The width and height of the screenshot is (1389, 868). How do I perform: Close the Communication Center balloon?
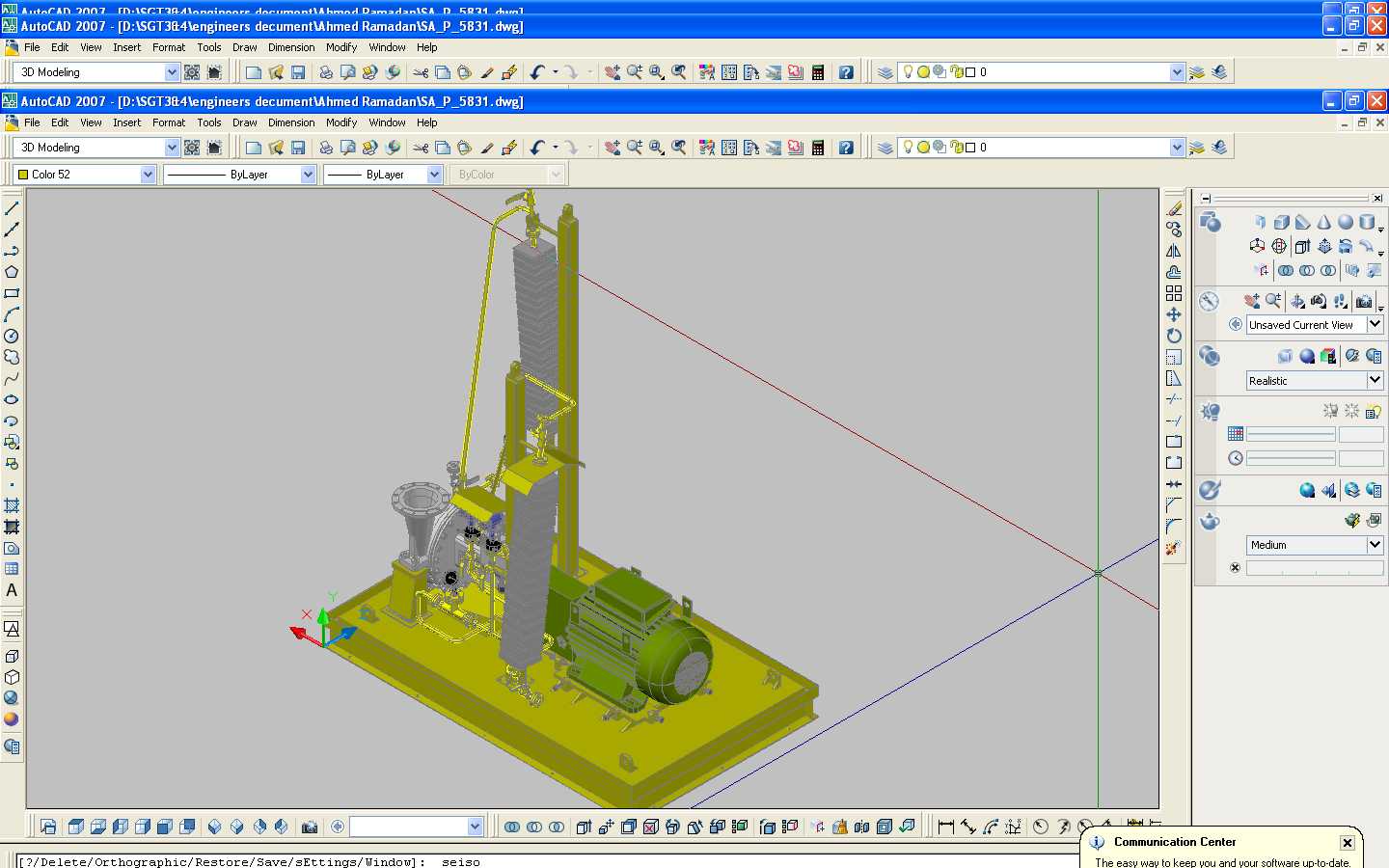tap(1348, 843)
